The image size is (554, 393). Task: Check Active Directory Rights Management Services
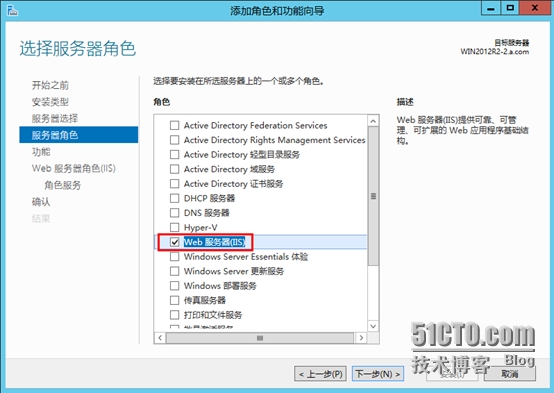(175, 140)
